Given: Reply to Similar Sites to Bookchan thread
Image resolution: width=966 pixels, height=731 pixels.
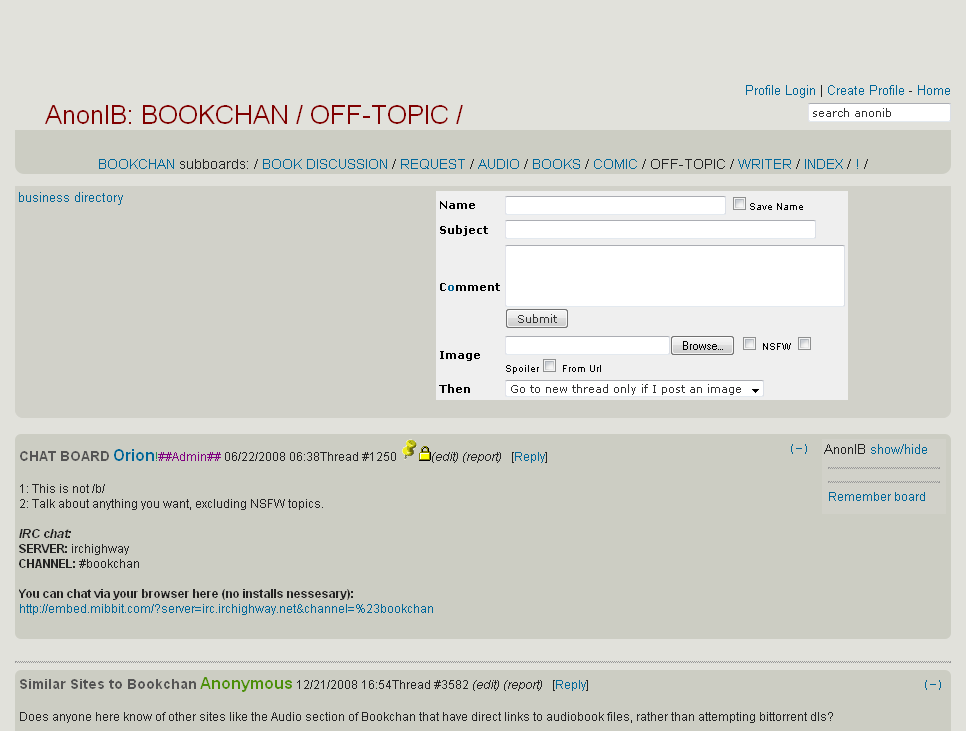Looking at the screenshot, I should tap(570, 685).
